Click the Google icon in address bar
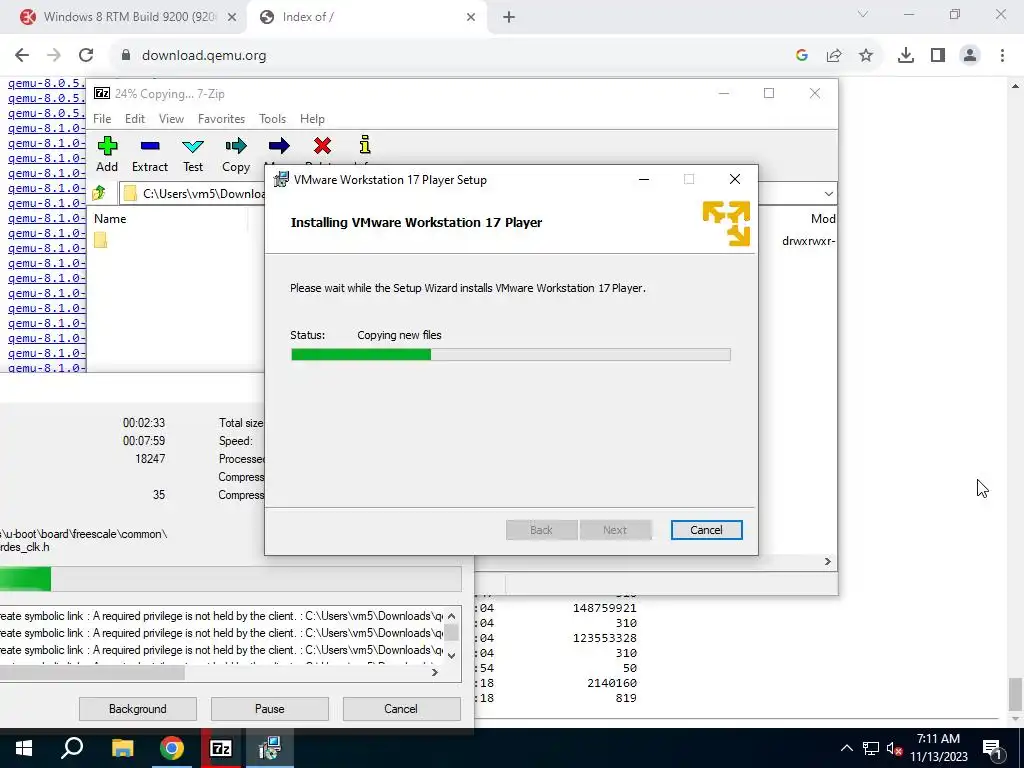The image size is (1024, 768). point(802,56)
